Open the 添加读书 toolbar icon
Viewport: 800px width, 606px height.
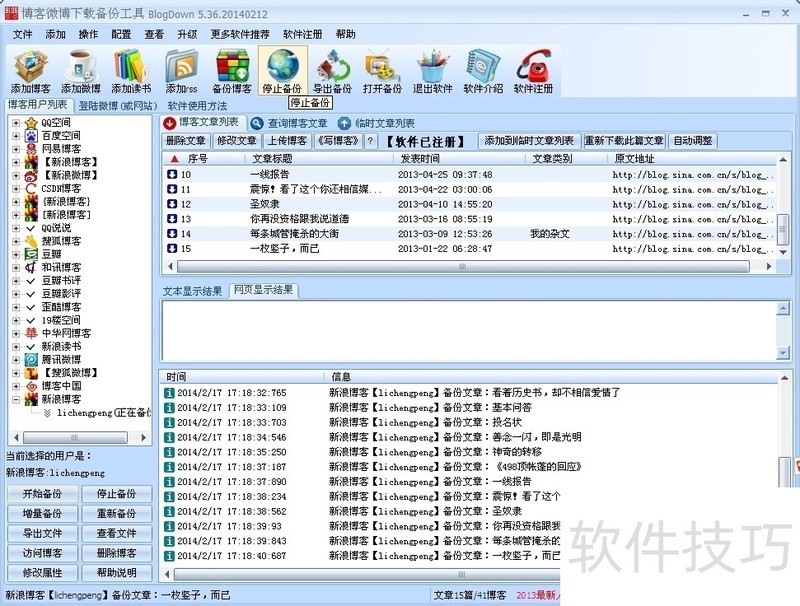tap(131, 70)
